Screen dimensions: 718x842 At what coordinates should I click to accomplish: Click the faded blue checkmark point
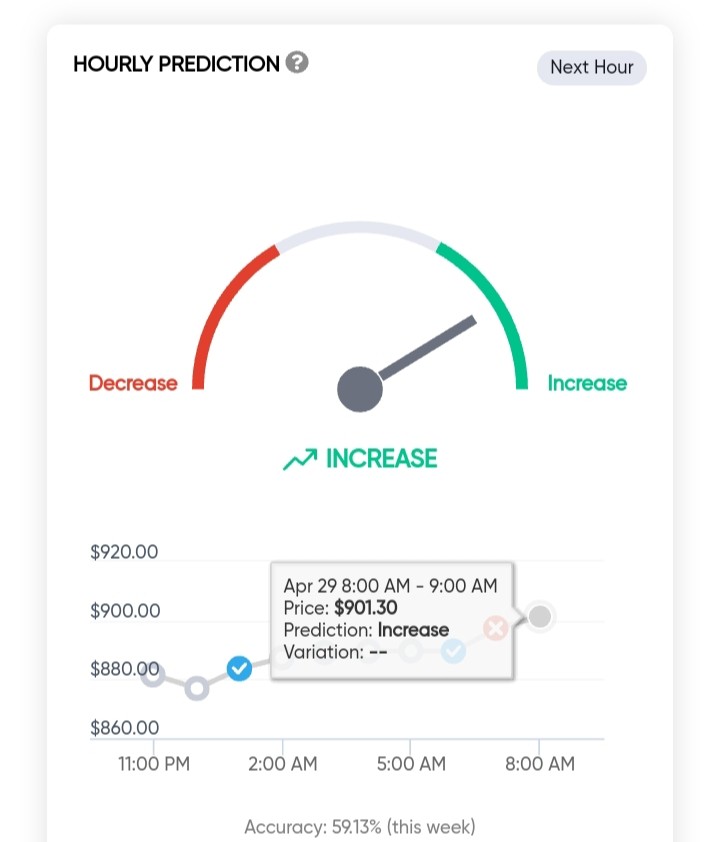(453, 651)
